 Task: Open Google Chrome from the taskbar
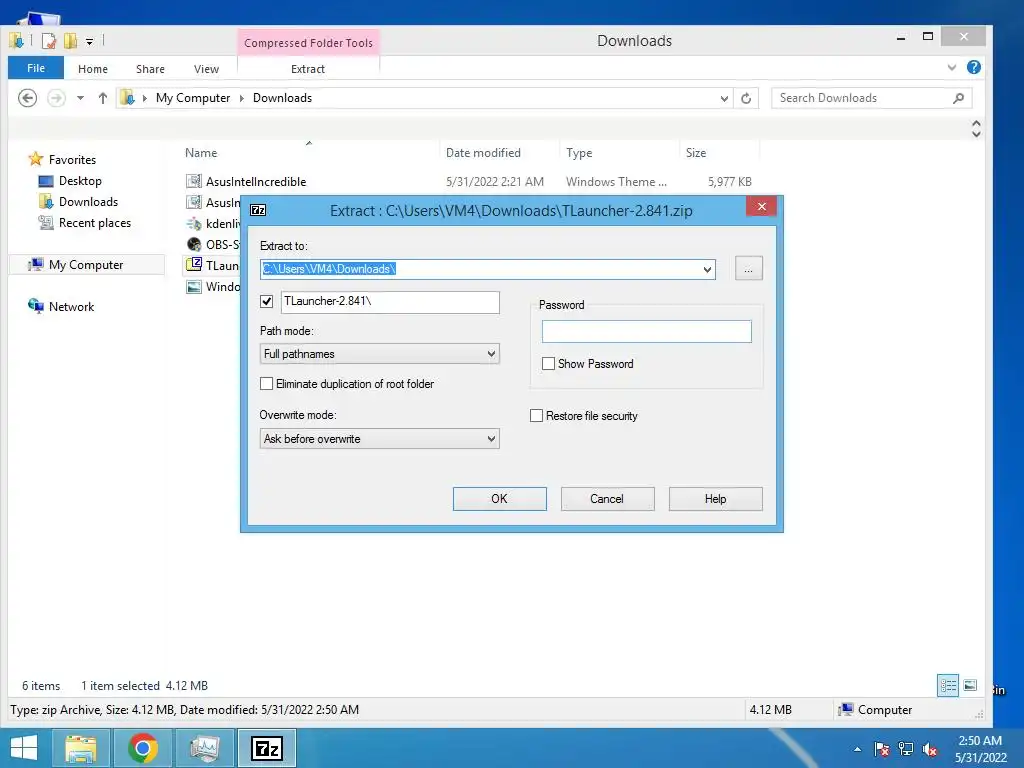(143, 748)
